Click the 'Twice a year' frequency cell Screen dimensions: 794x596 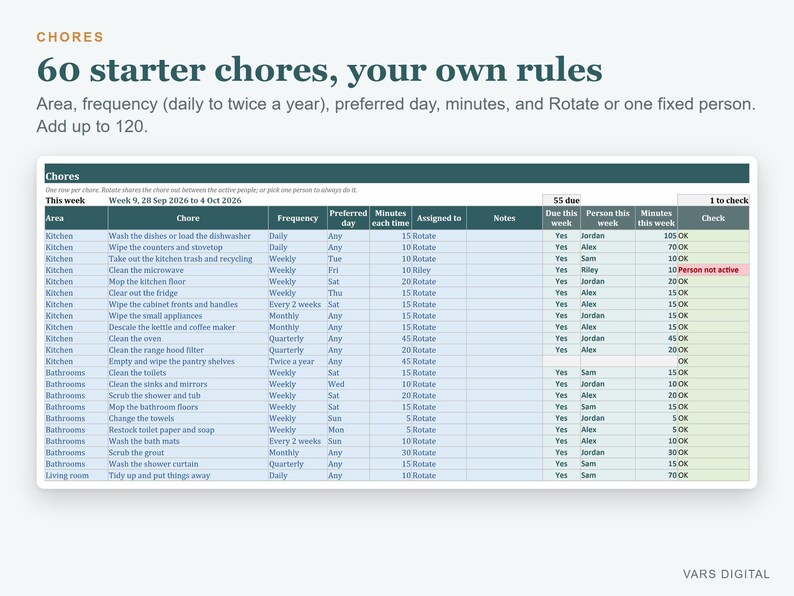(298, 362)
